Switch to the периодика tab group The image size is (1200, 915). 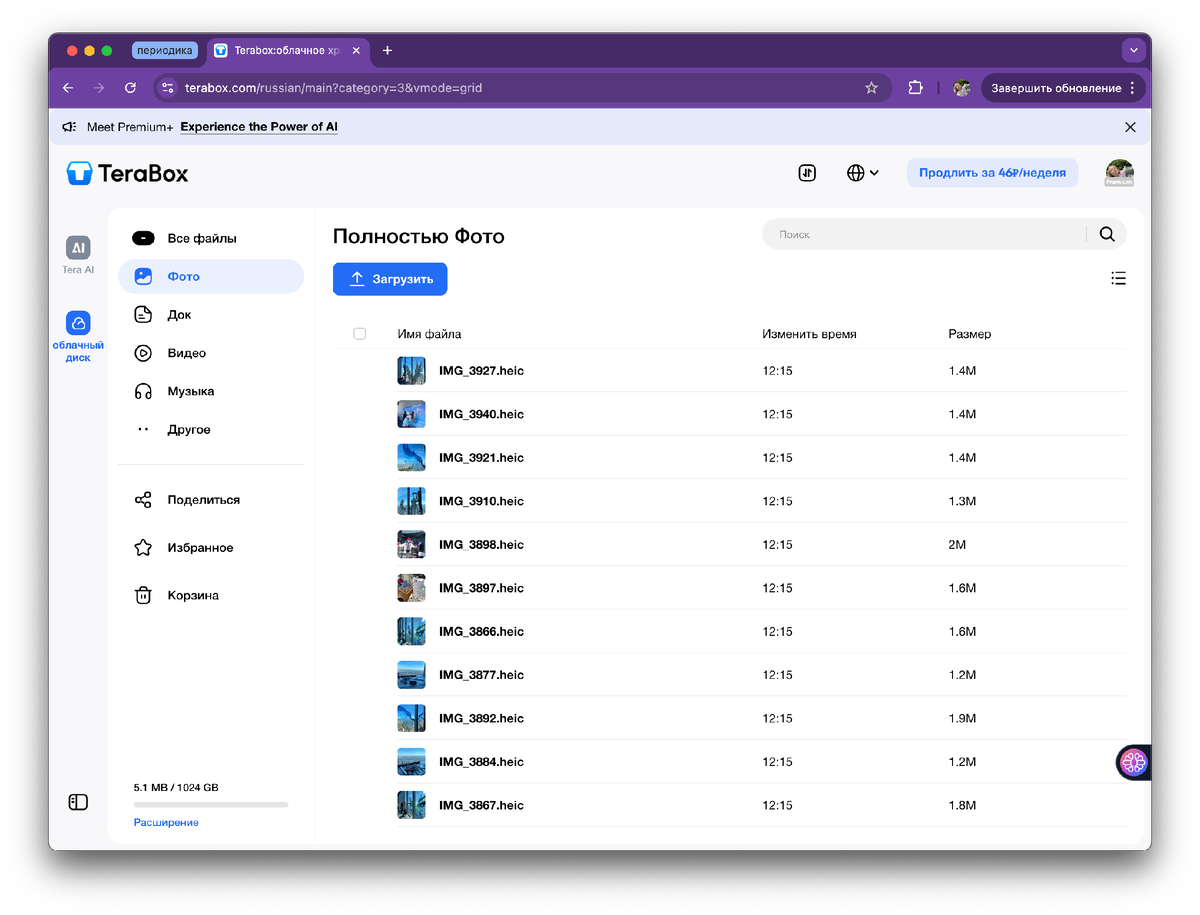tap(165, 50)
